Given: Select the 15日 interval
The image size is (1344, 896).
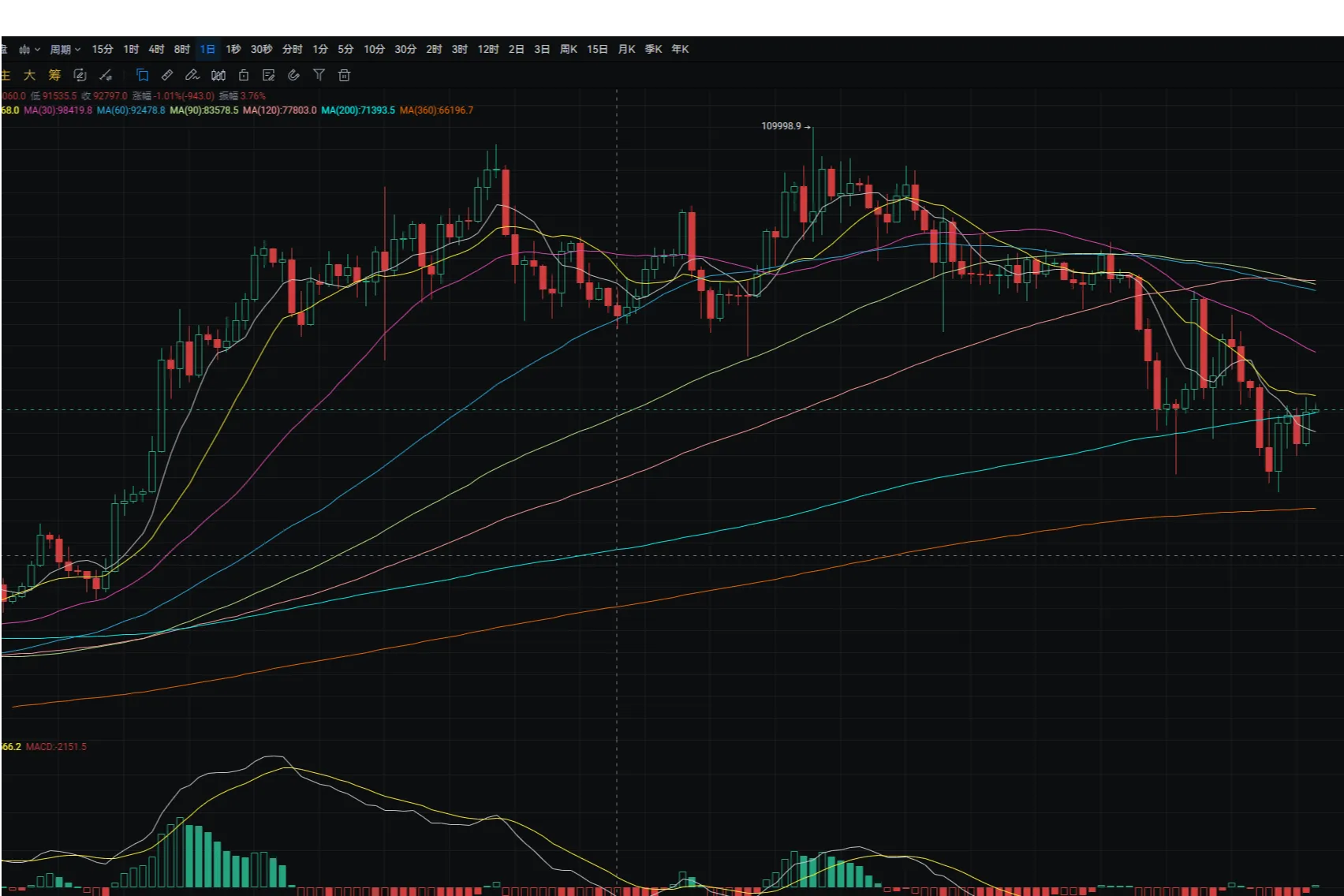Looking at the screenshot, I should point(597,50).
